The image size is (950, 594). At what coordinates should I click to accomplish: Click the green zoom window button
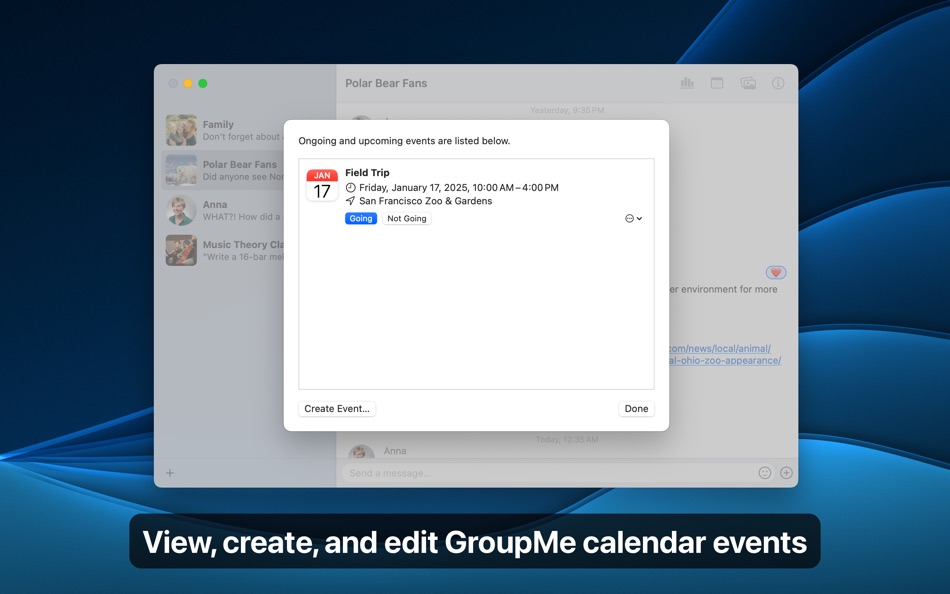pos(203,83)
